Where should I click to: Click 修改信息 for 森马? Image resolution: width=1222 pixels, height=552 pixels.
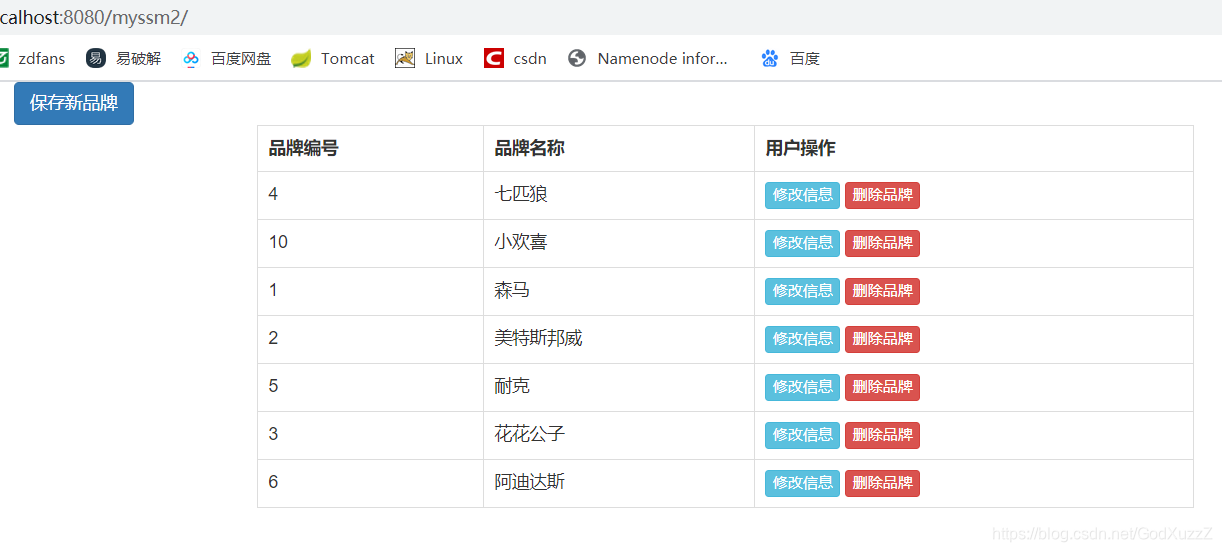(x=802, y=291)
